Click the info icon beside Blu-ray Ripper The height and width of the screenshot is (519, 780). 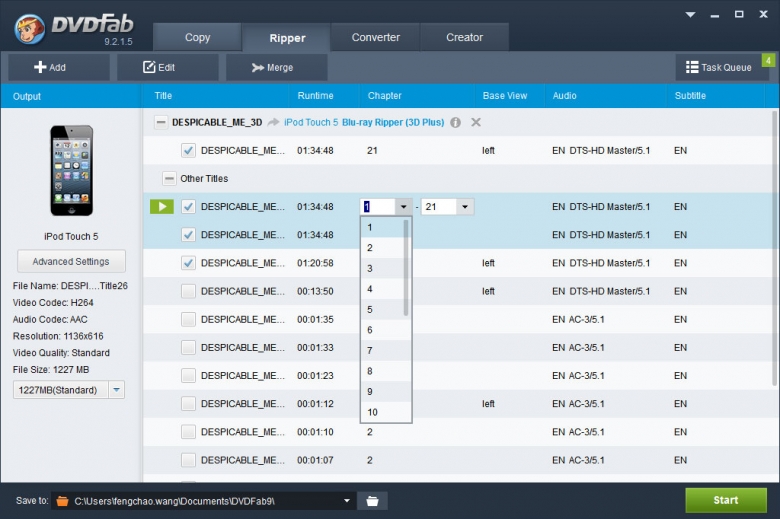tap(455, 122)
